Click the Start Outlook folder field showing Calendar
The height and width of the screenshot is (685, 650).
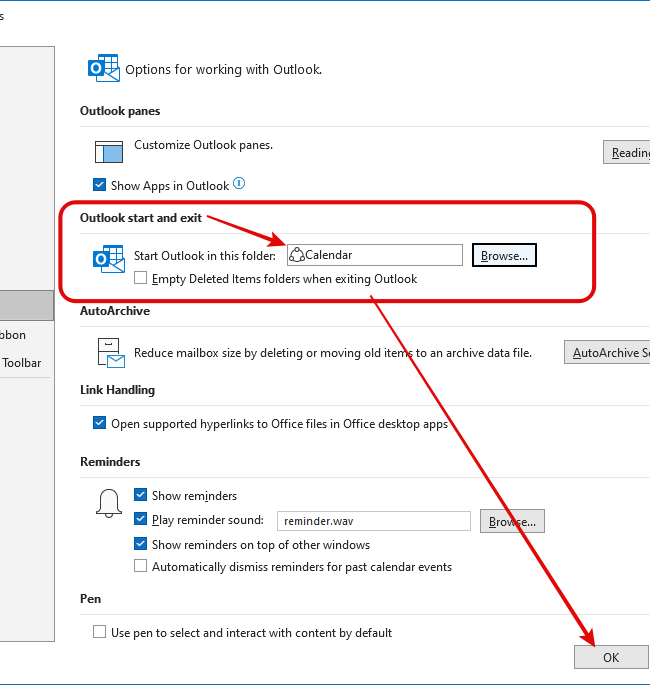[x=375, y=255]
